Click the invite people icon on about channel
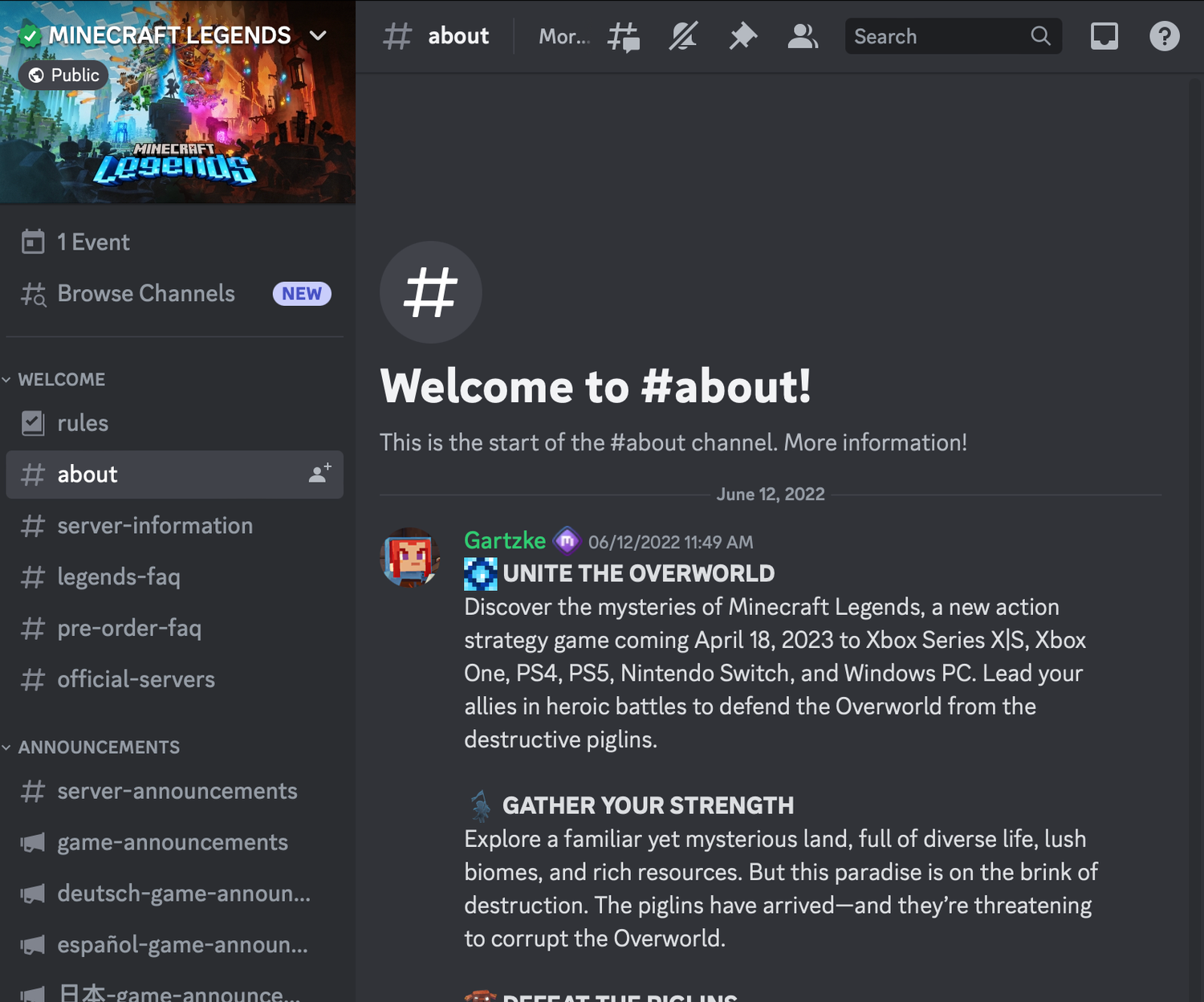 [x=319, y=474]
